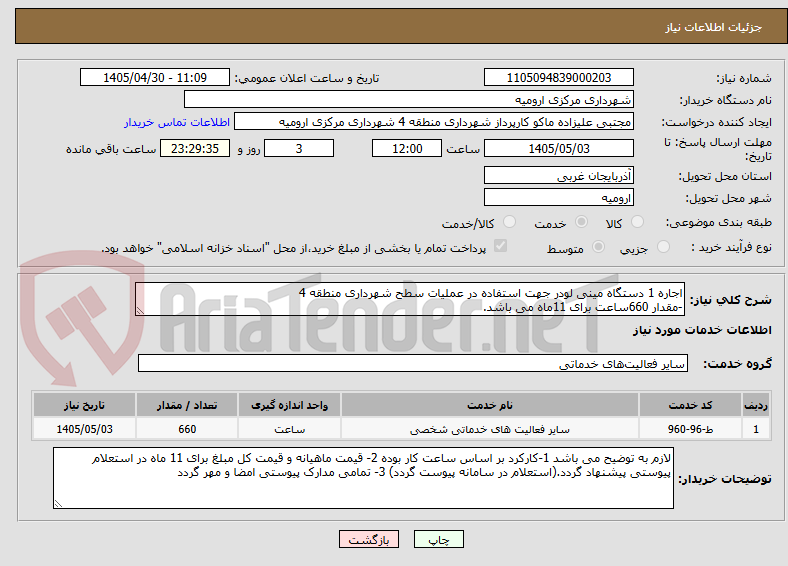Click the بازگشت (back) button
The image size is (788, 566).
[369, 539]
